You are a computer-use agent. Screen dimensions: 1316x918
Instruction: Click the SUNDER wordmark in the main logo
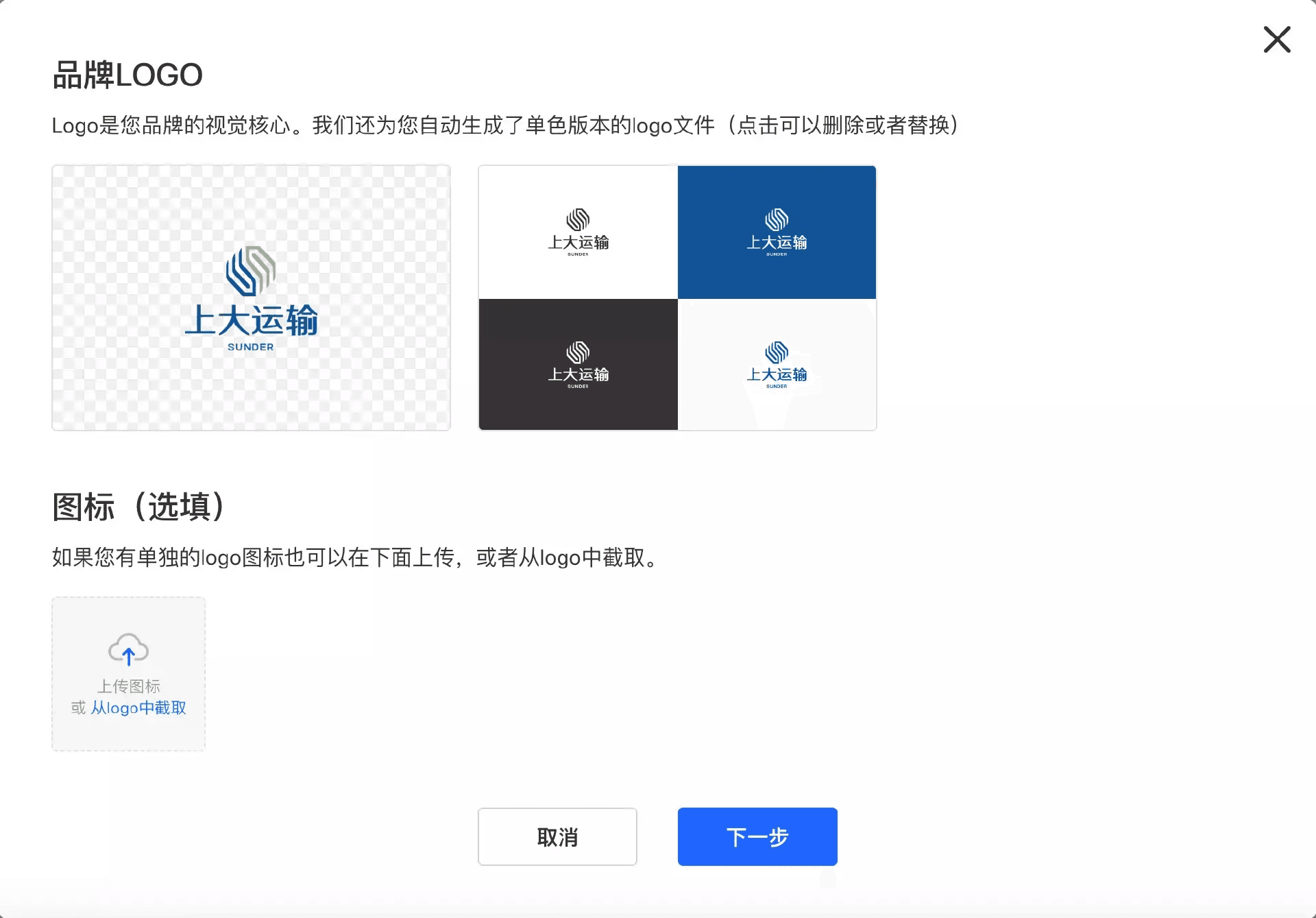[x=250, y=347]
